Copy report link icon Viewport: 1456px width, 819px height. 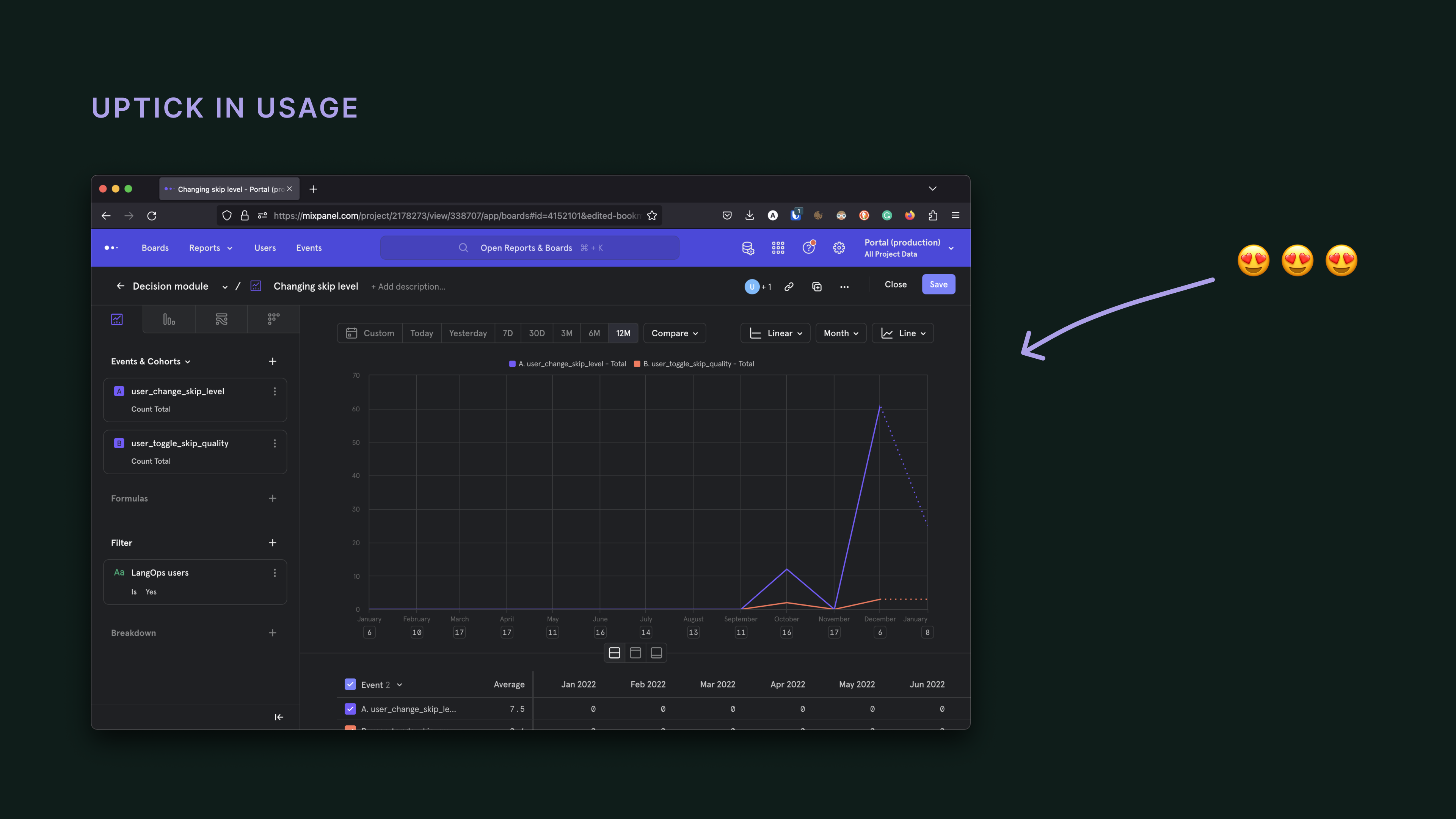(x=789, y=287)
